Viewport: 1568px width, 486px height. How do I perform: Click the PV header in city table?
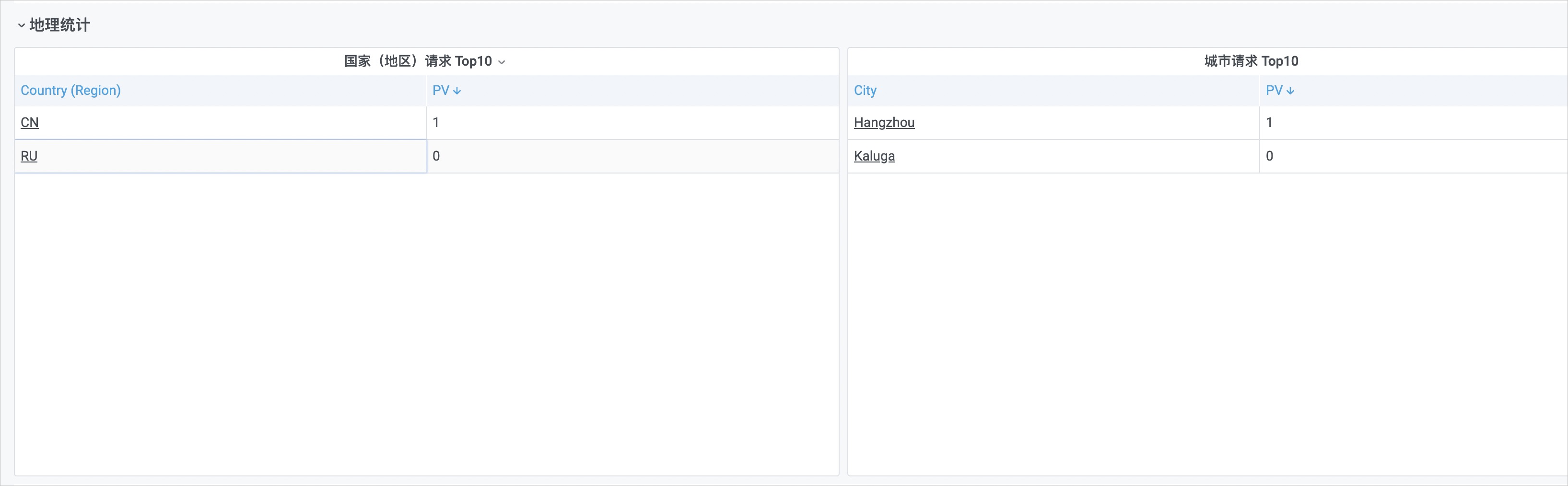(1274, 90)
